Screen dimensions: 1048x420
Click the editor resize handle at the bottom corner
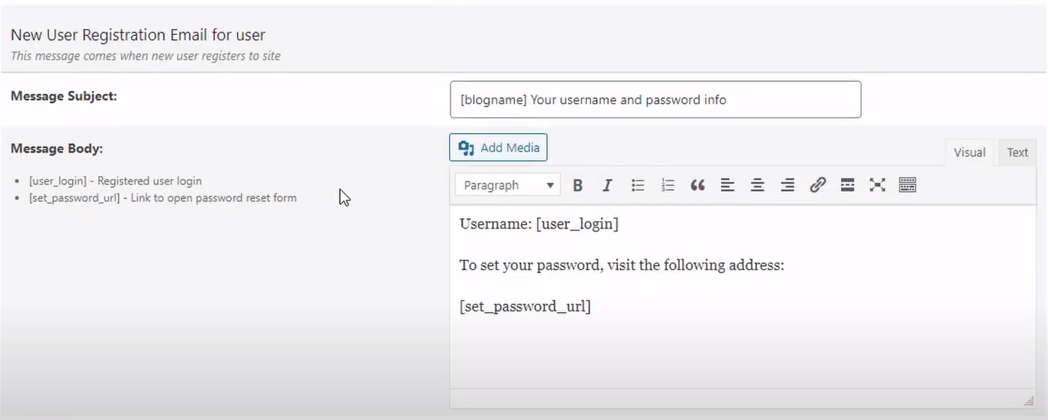coord(1028,400)
